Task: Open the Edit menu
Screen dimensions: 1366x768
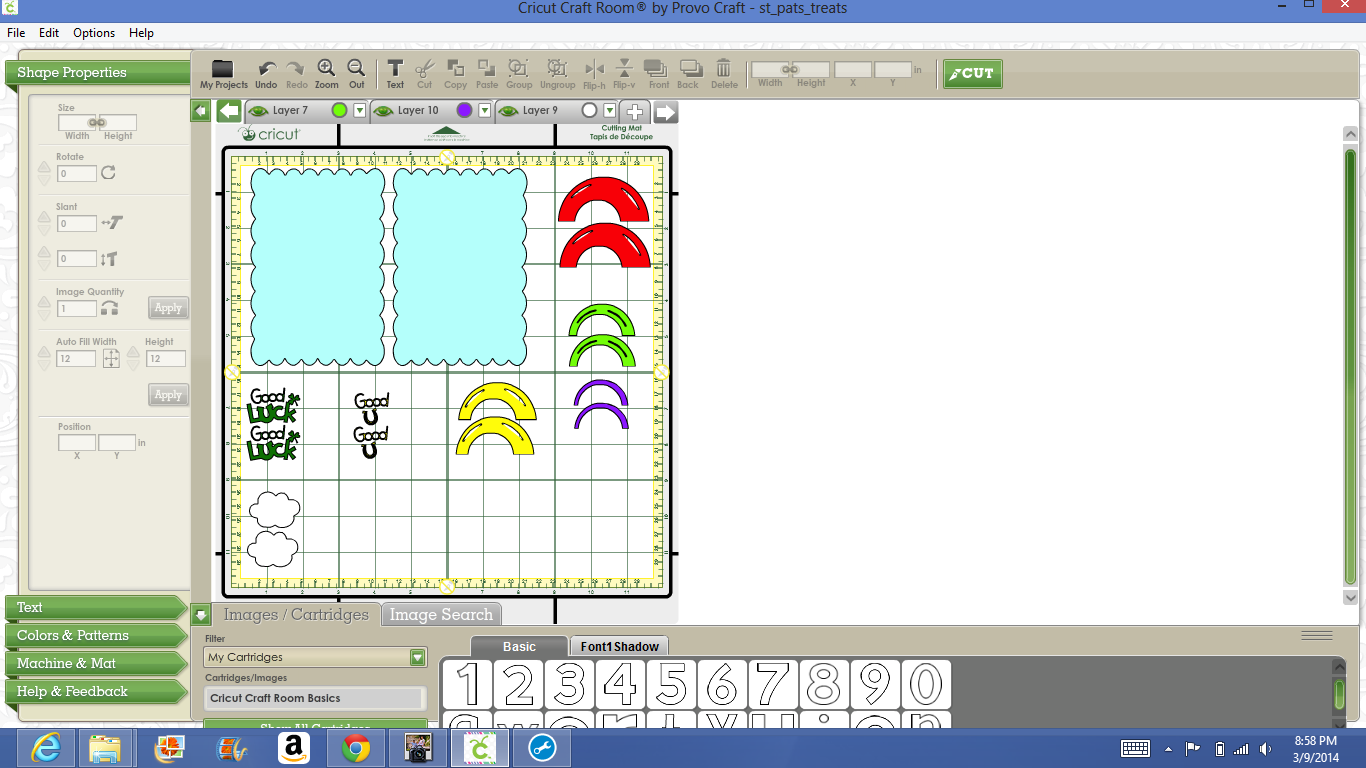Action: pyautogui.click(x=49, y=33)
